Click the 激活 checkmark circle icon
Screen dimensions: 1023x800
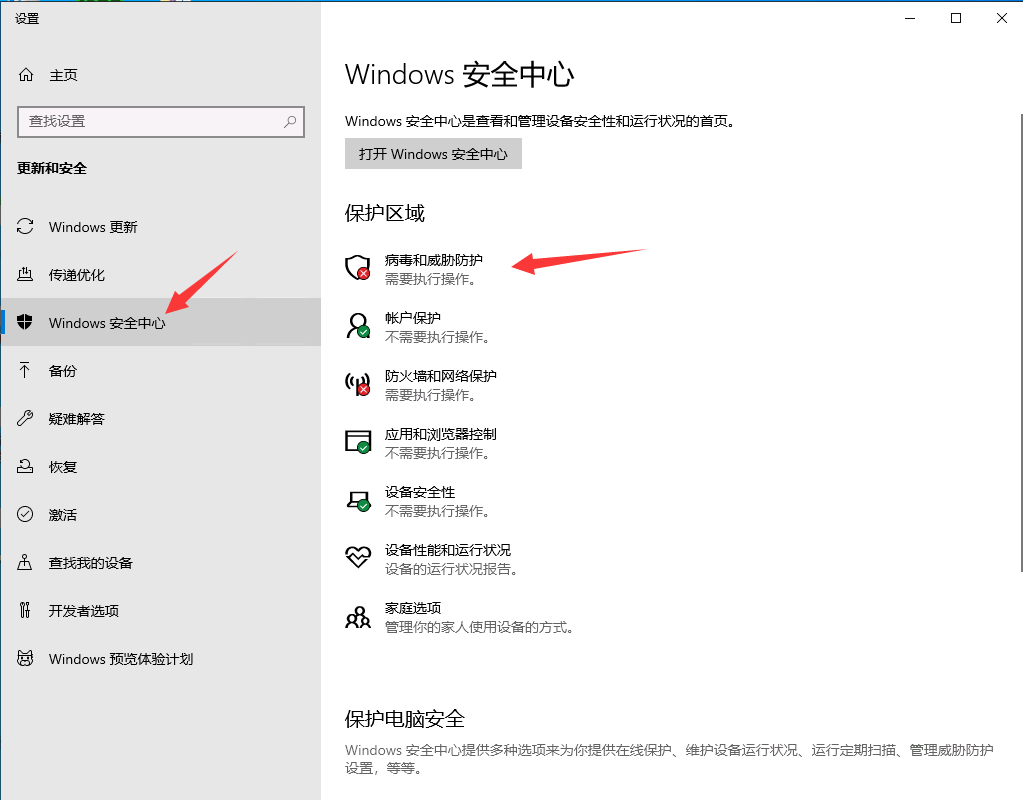click(25, 514)
